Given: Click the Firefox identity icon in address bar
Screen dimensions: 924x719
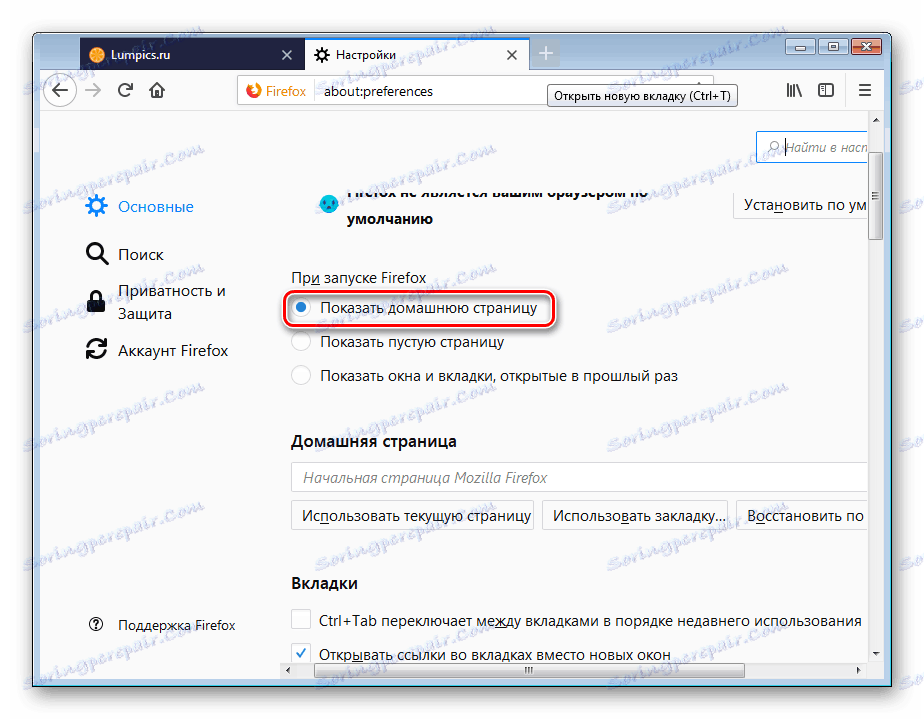Looking at the screenshot, I should (x=254, y=91).
